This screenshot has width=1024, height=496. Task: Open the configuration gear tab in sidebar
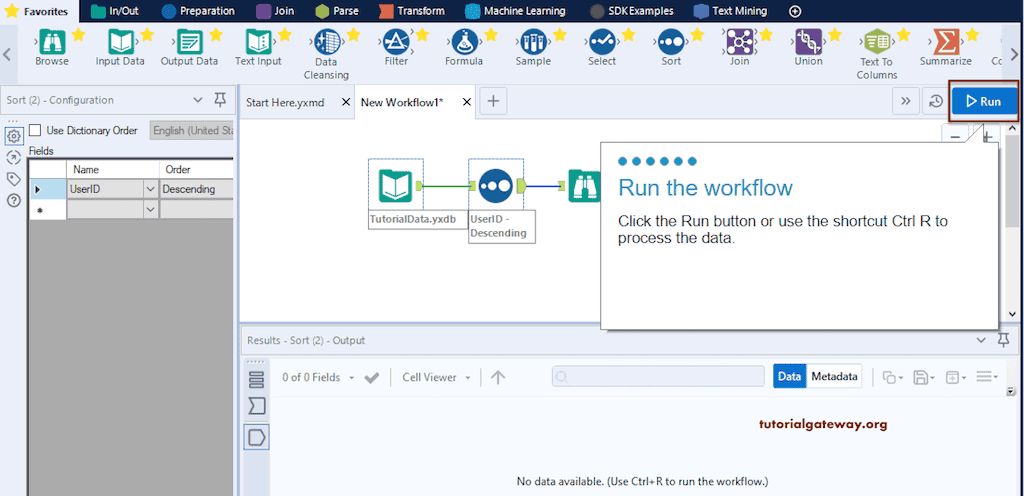coord(13,136)
